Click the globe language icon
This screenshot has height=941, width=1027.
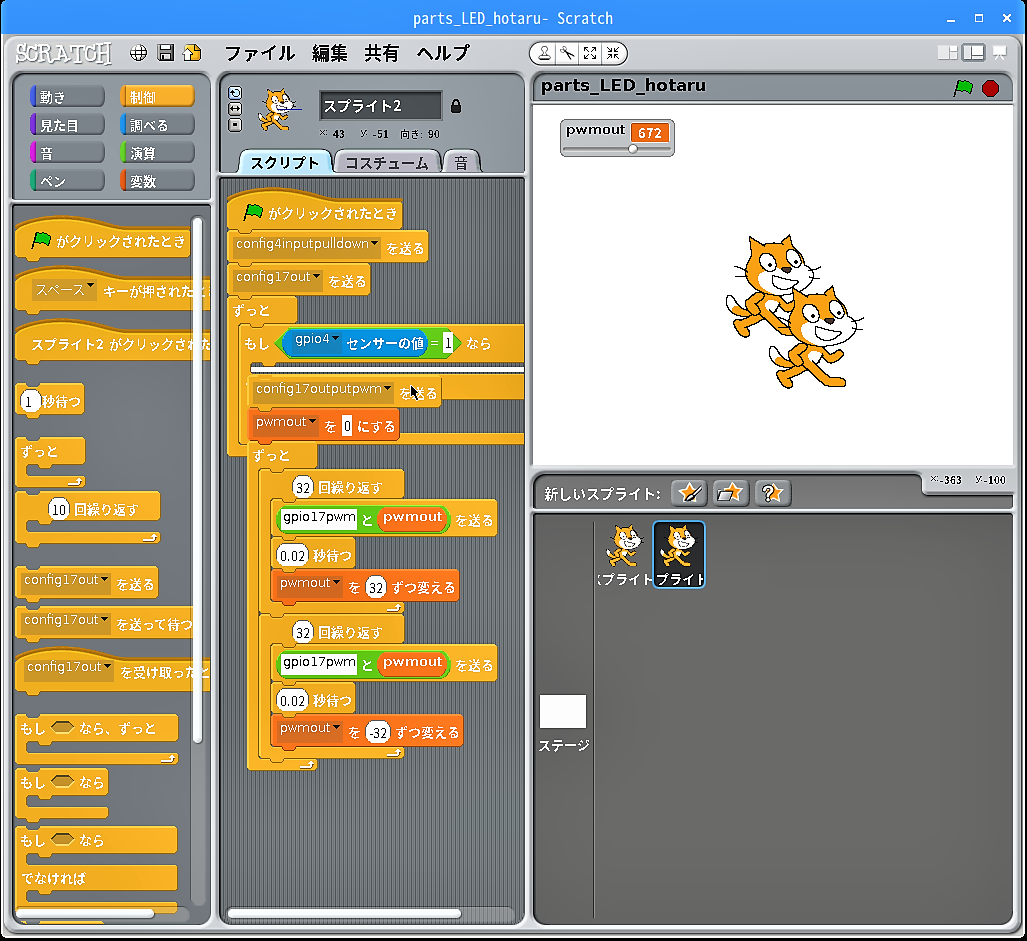[138, 53]
